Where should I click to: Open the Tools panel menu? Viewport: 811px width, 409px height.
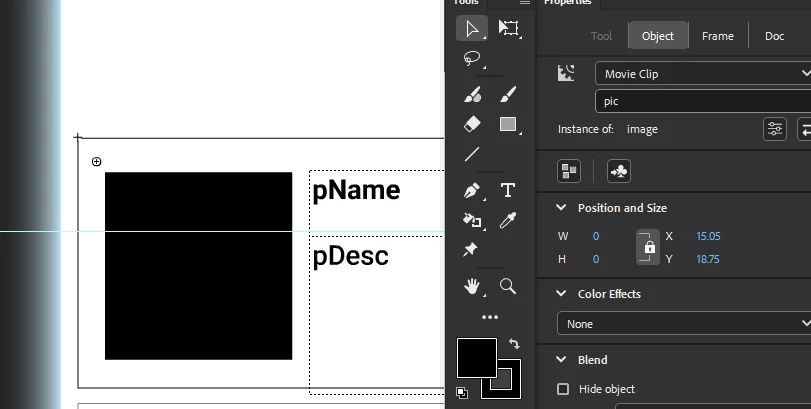525,3
